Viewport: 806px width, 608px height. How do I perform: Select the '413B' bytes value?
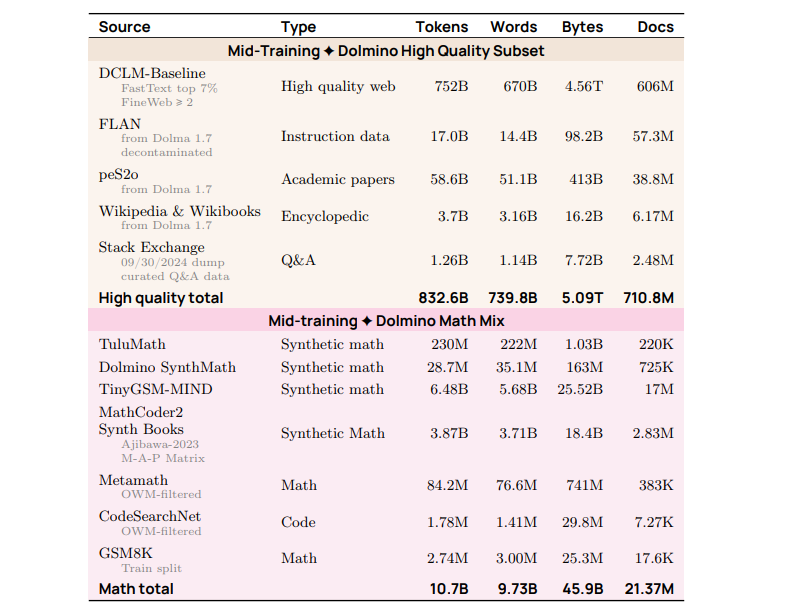[x=585, y=179]
